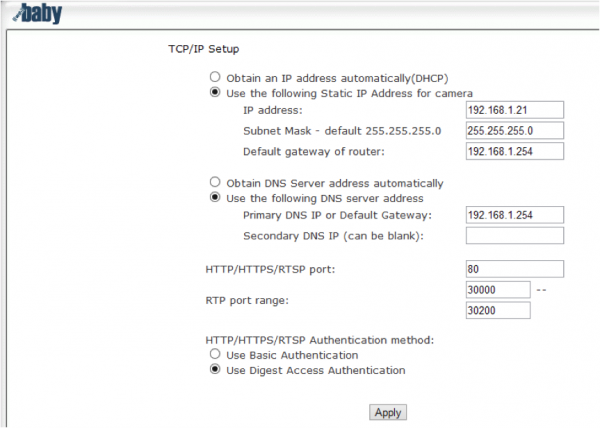Viewport: 600px width, 428px height.
Task: Select Use the following Static IP Address
Action: (215, 92)
